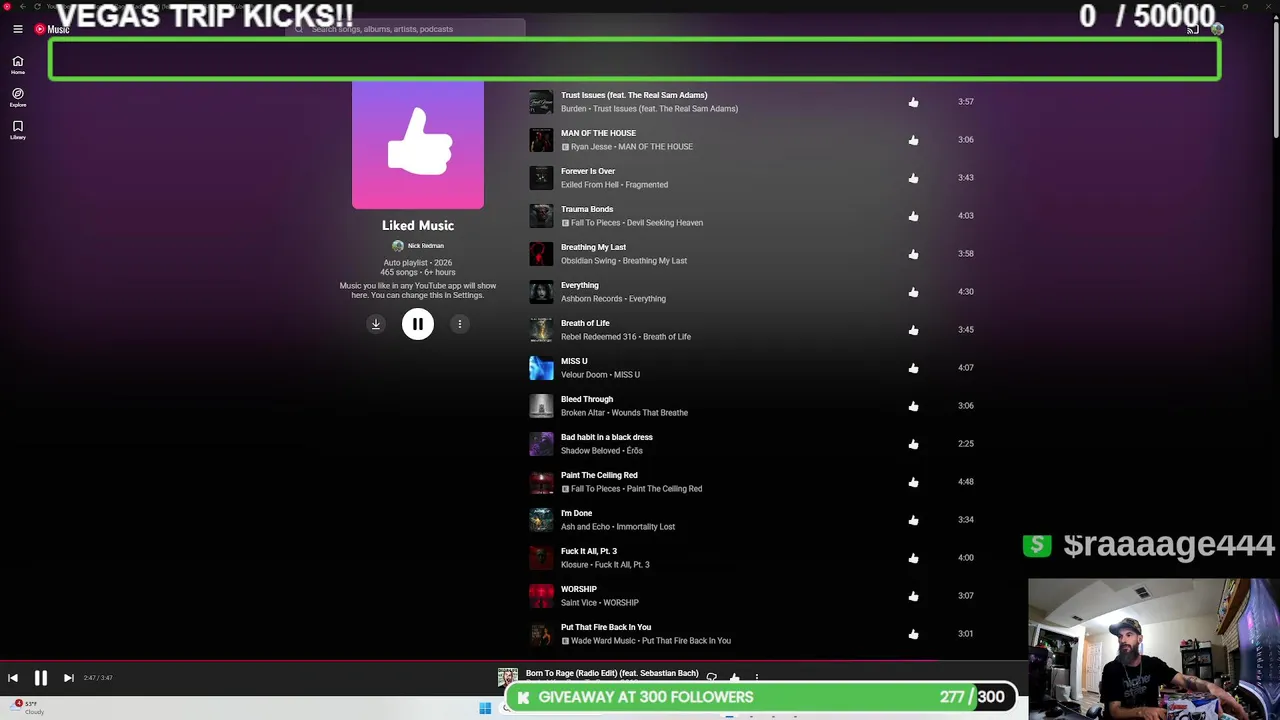Click the search magnifier icon
This screenshot has height=720, width=1280.
tap(298, 29)
